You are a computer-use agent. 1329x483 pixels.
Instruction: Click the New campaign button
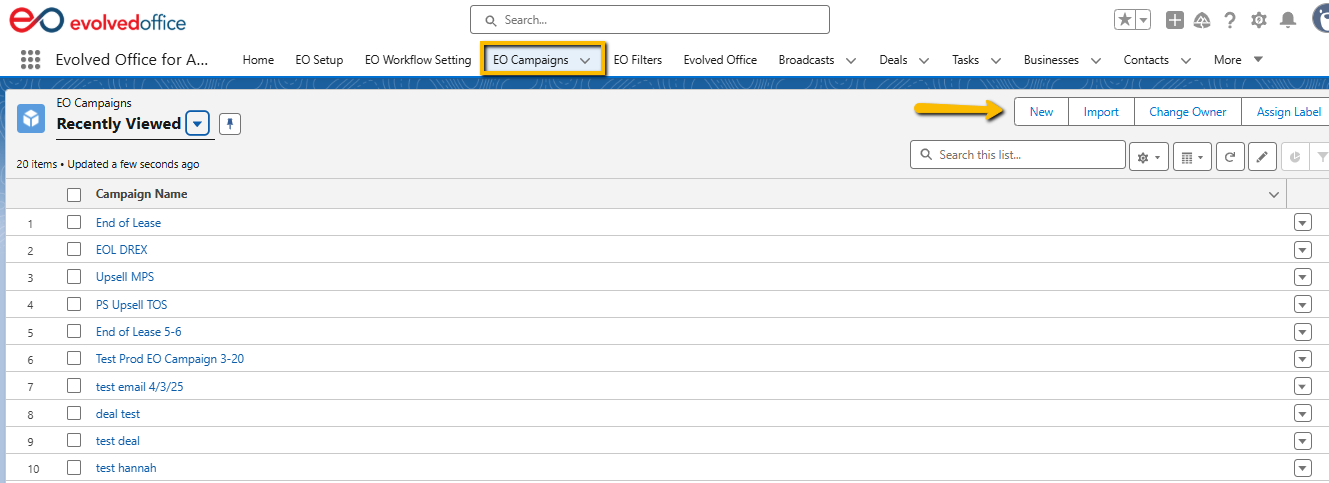[1041, 112]
